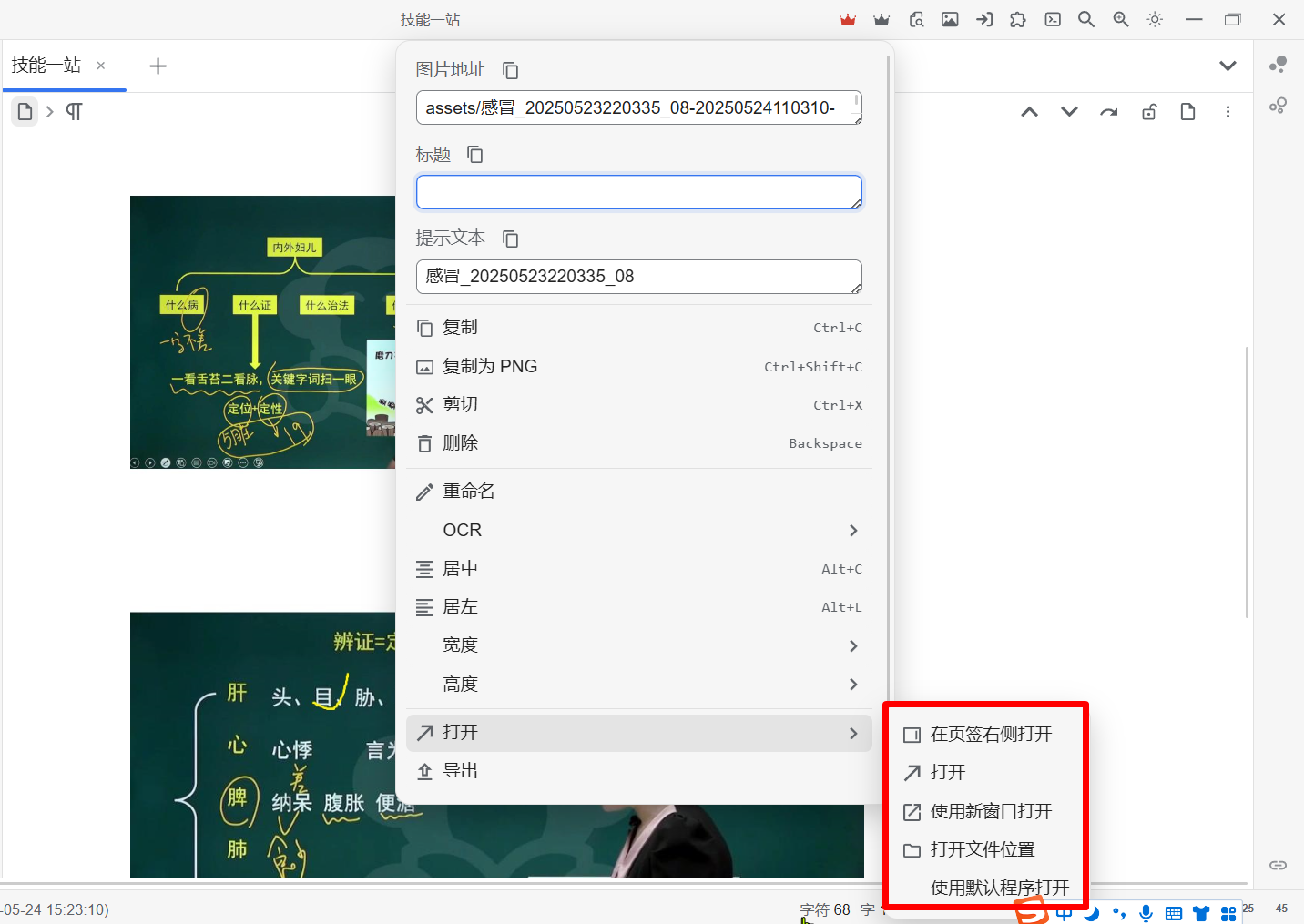Expand the tab list chevron

click(1228, 66)
